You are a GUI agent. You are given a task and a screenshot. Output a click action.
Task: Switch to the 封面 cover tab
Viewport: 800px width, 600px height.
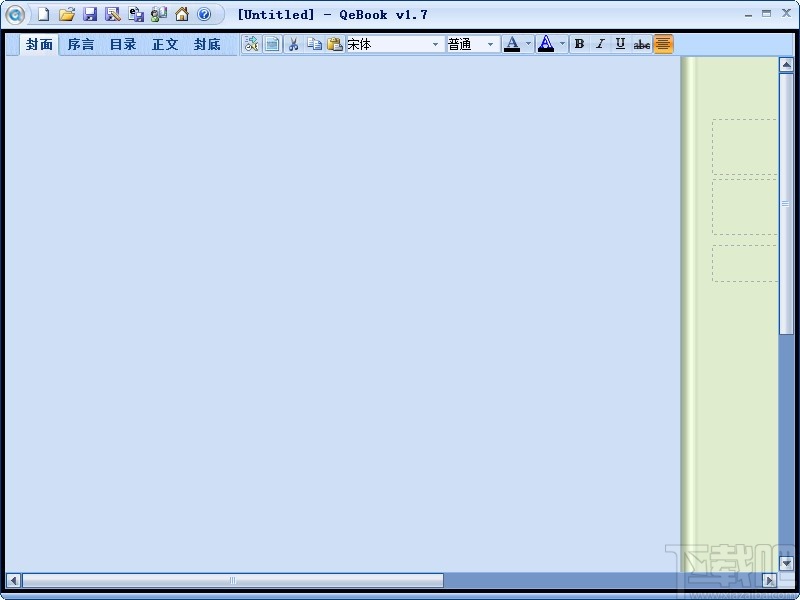tap(37, 44)
